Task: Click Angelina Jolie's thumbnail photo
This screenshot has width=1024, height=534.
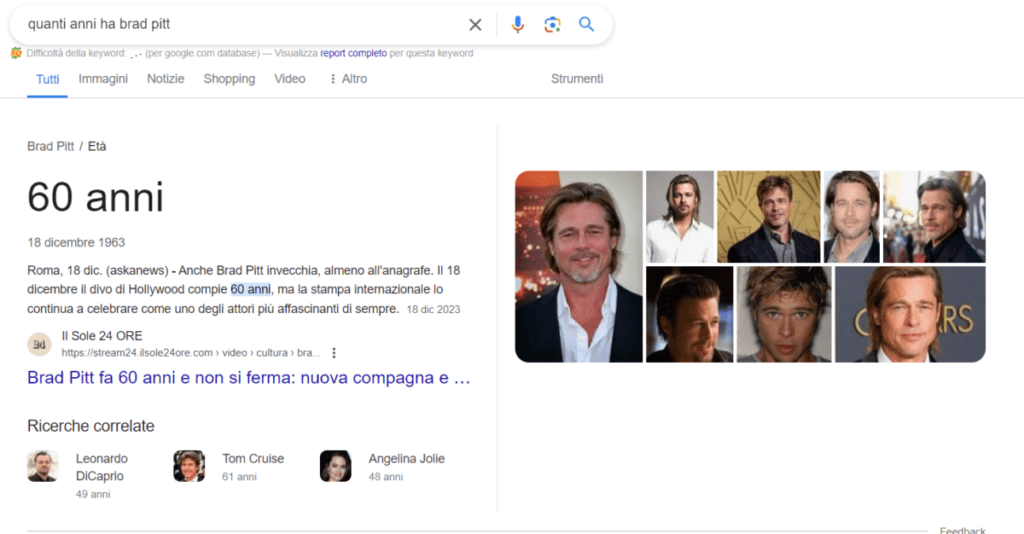Action: pos(336,466)
